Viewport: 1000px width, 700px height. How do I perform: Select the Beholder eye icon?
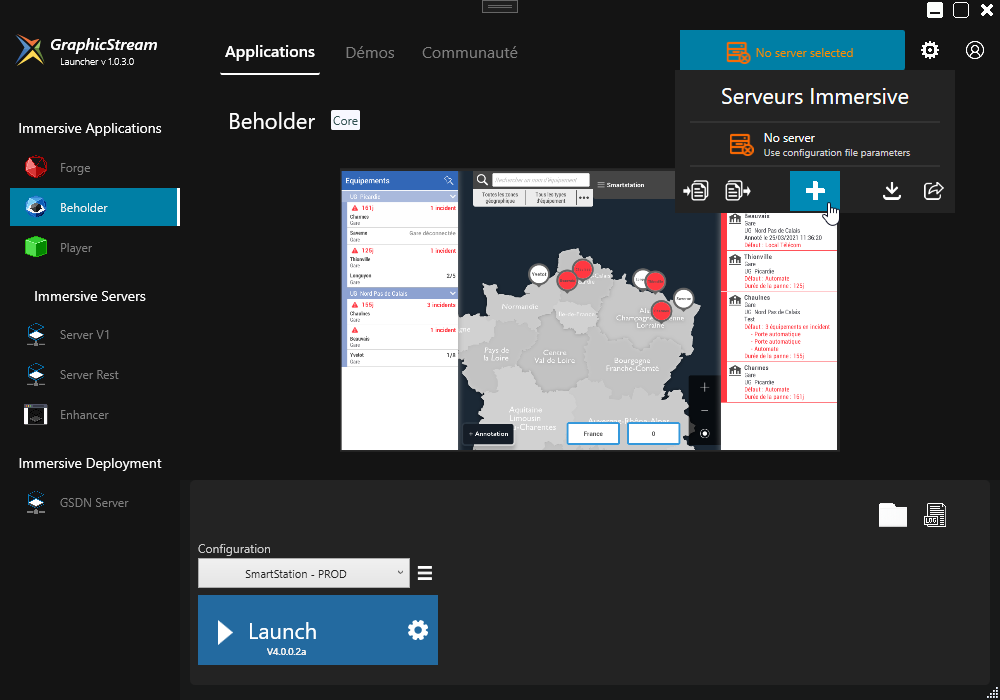point(36,207)
